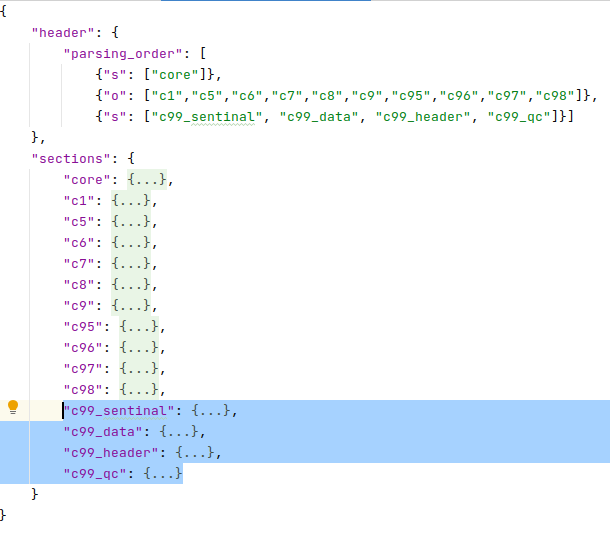The image size is (610, 550).
Task: Click the "c98" key under sections
Action: pos(83,390)
